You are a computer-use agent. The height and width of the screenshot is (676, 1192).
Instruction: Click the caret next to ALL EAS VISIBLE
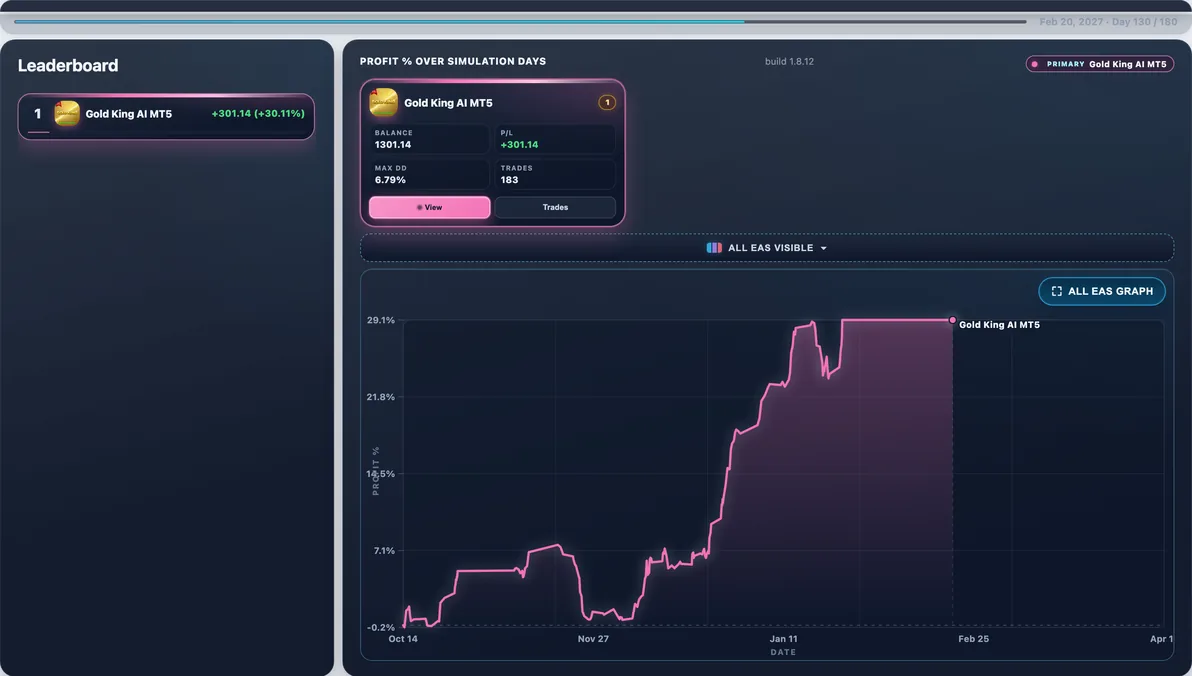(x=823, y=249)
